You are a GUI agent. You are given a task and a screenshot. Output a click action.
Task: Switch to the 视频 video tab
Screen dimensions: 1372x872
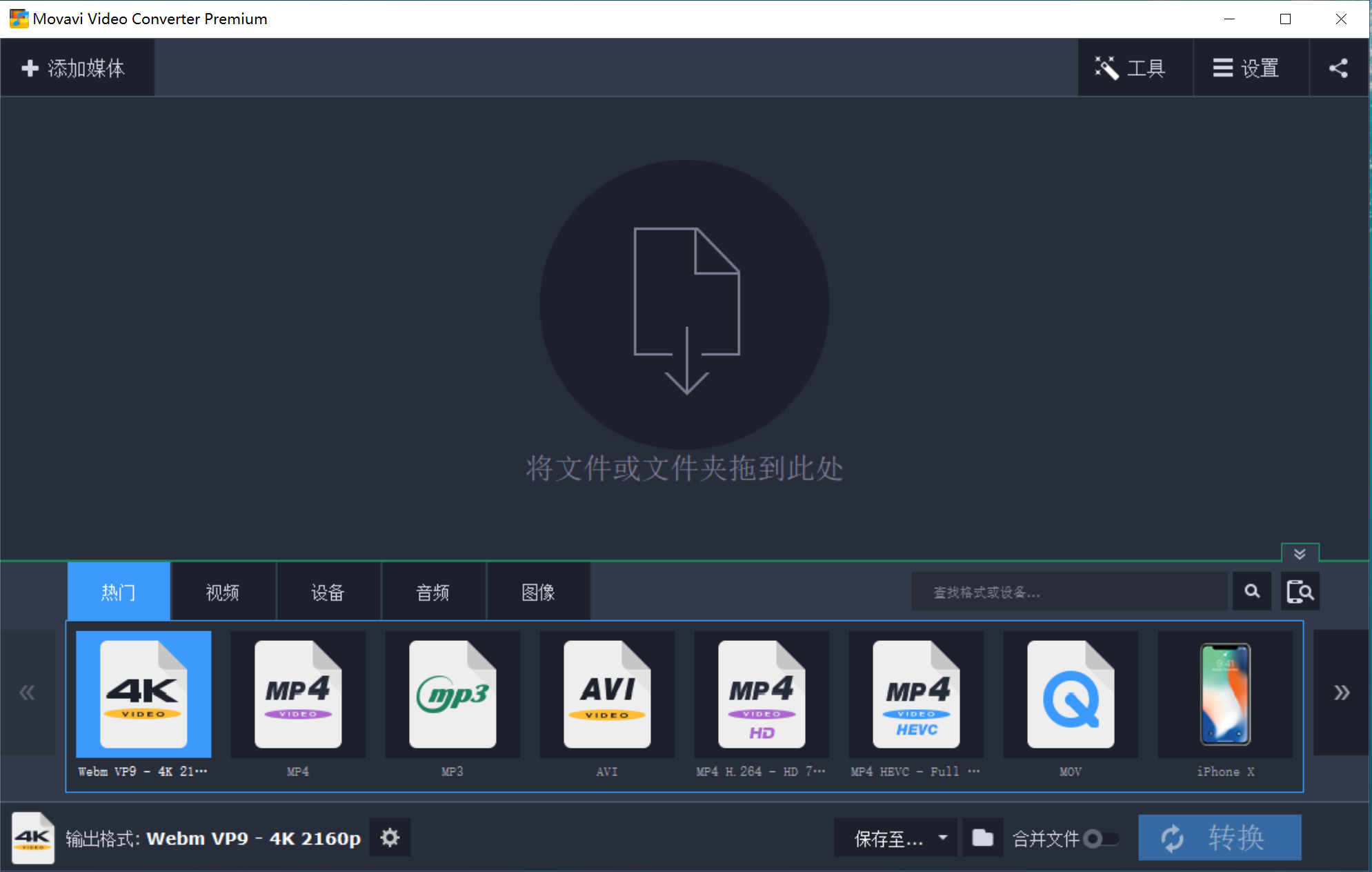point(223,591)
